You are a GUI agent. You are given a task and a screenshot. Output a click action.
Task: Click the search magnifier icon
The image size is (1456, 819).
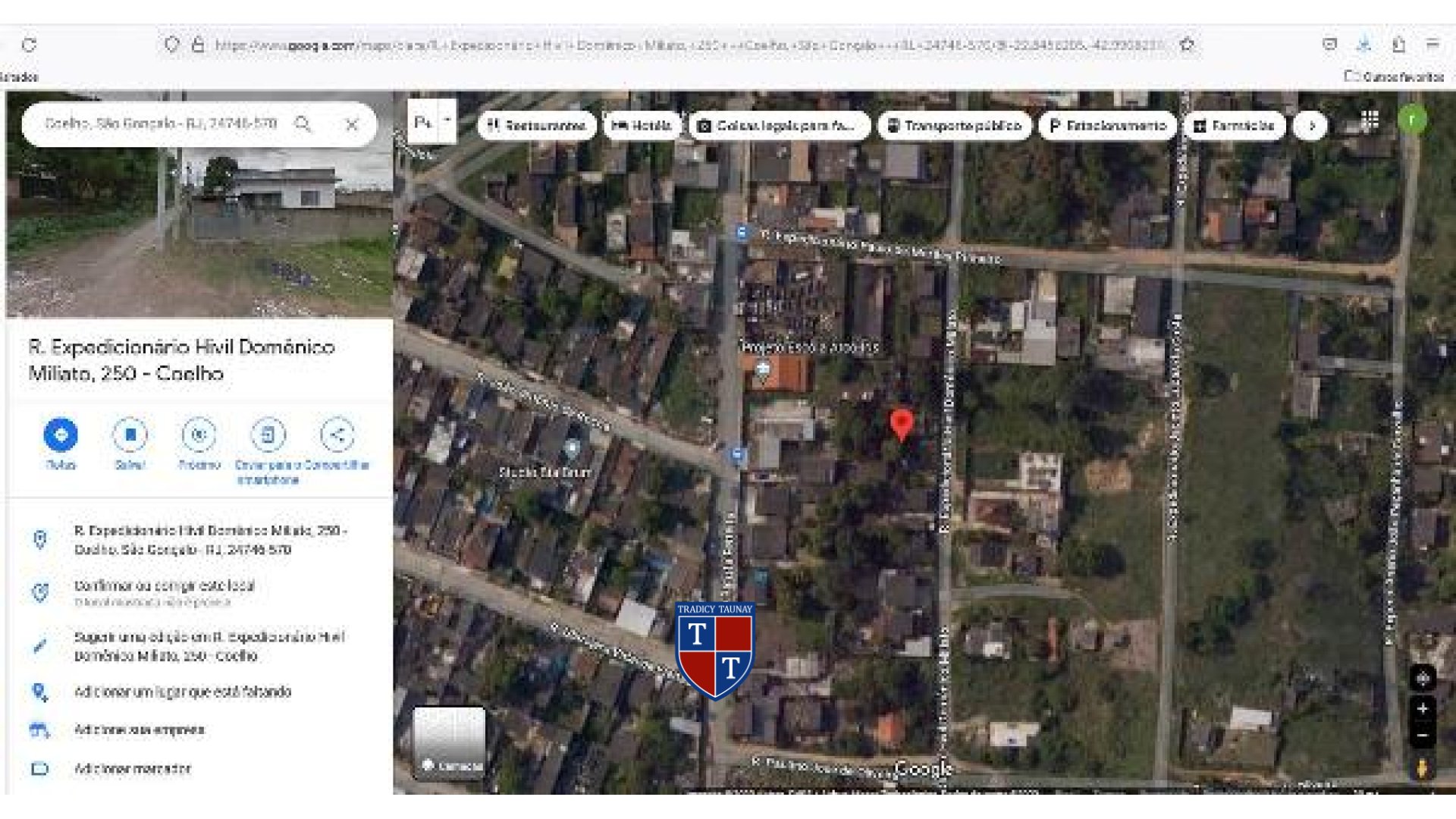(303, 124)
